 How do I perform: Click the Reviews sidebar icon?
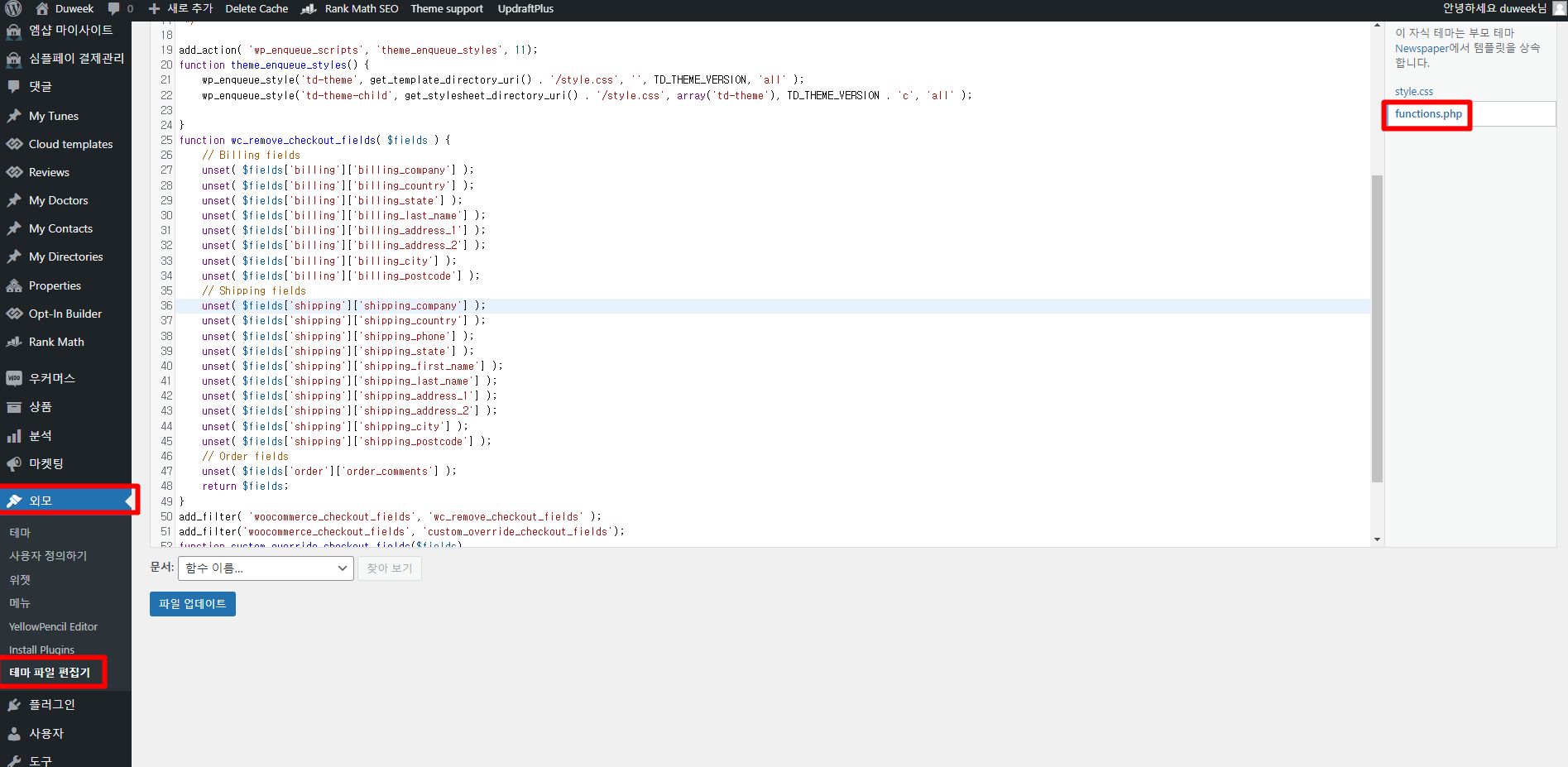(14, 172)
